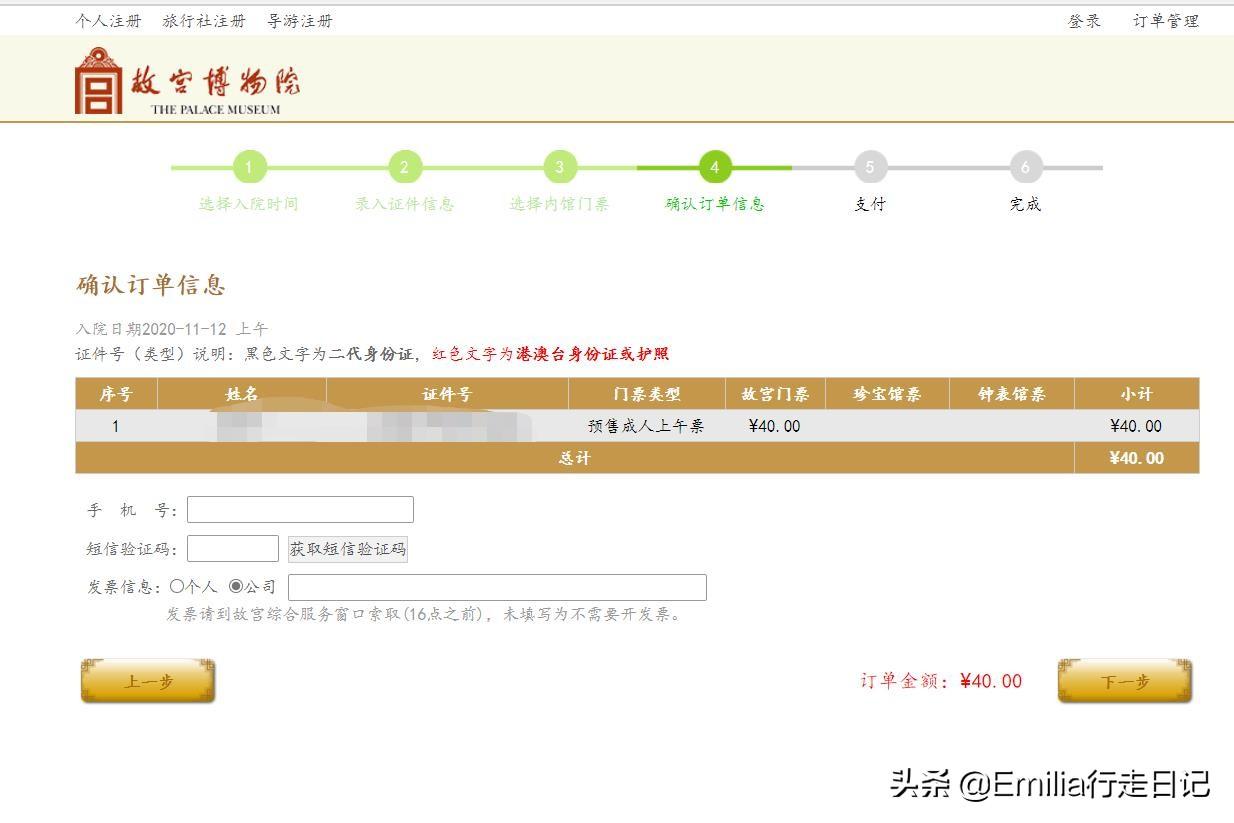The image size is (1234, 823).
Task: Click step circle 4 确认订单信息
Action: click(714, 167)
